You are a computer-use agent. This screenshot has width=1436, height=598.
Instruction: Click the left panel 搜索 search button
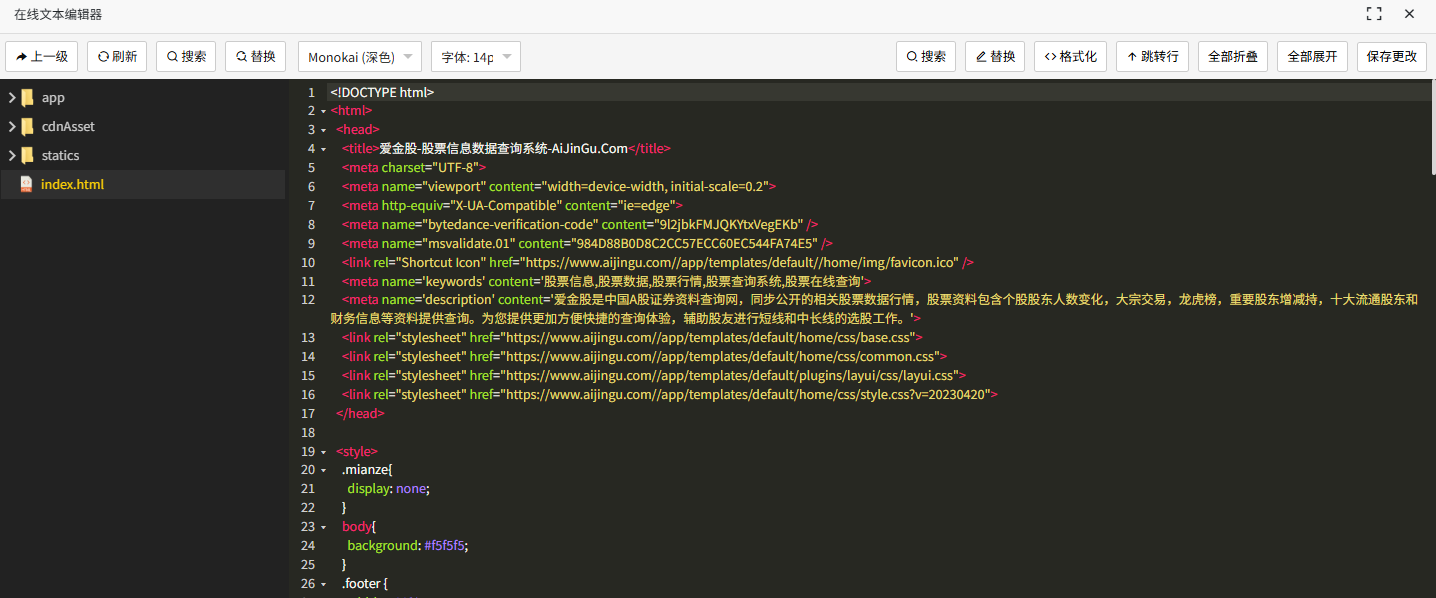(x=186, y=57)
